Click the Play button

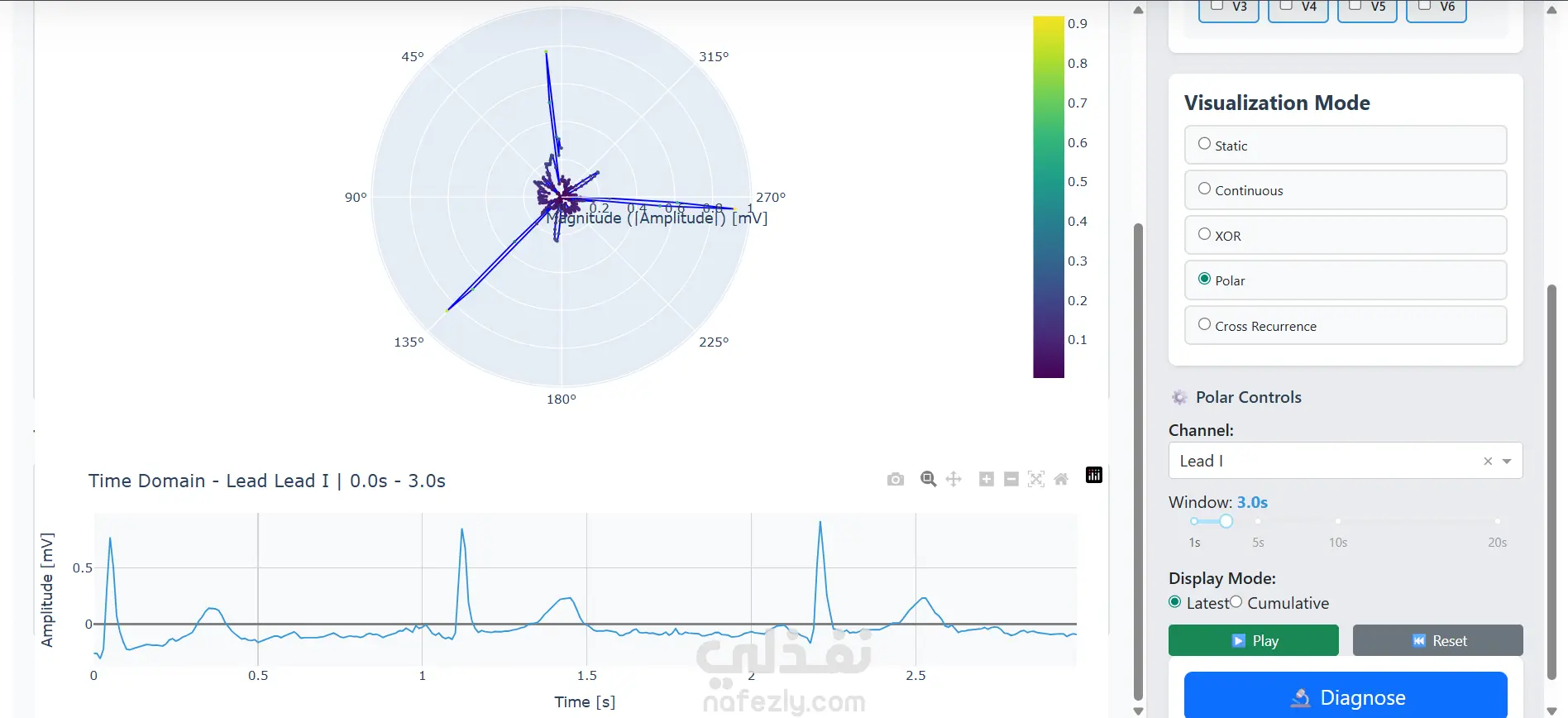[1253, 640]
